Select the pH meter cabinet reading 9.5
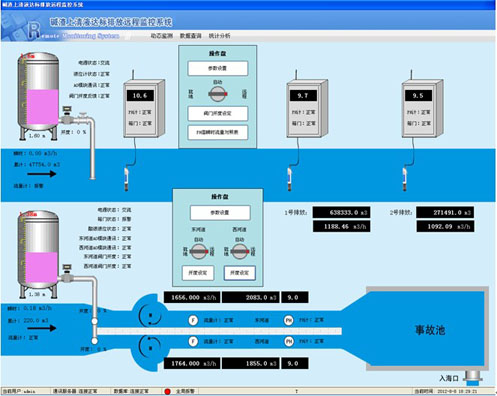This screenshot has height=396, width=497. pyautogui.click(x=422, y=108)
